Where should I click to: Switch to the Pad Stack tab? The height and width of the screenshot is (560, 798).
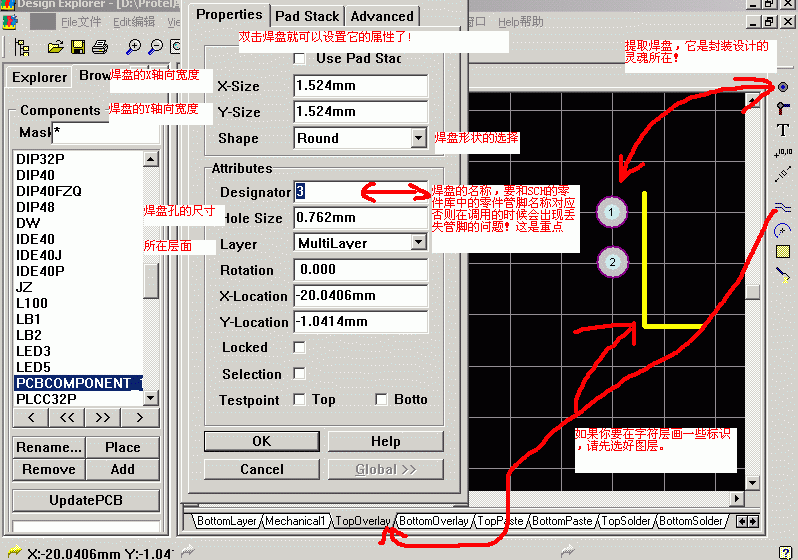point(308,16)
